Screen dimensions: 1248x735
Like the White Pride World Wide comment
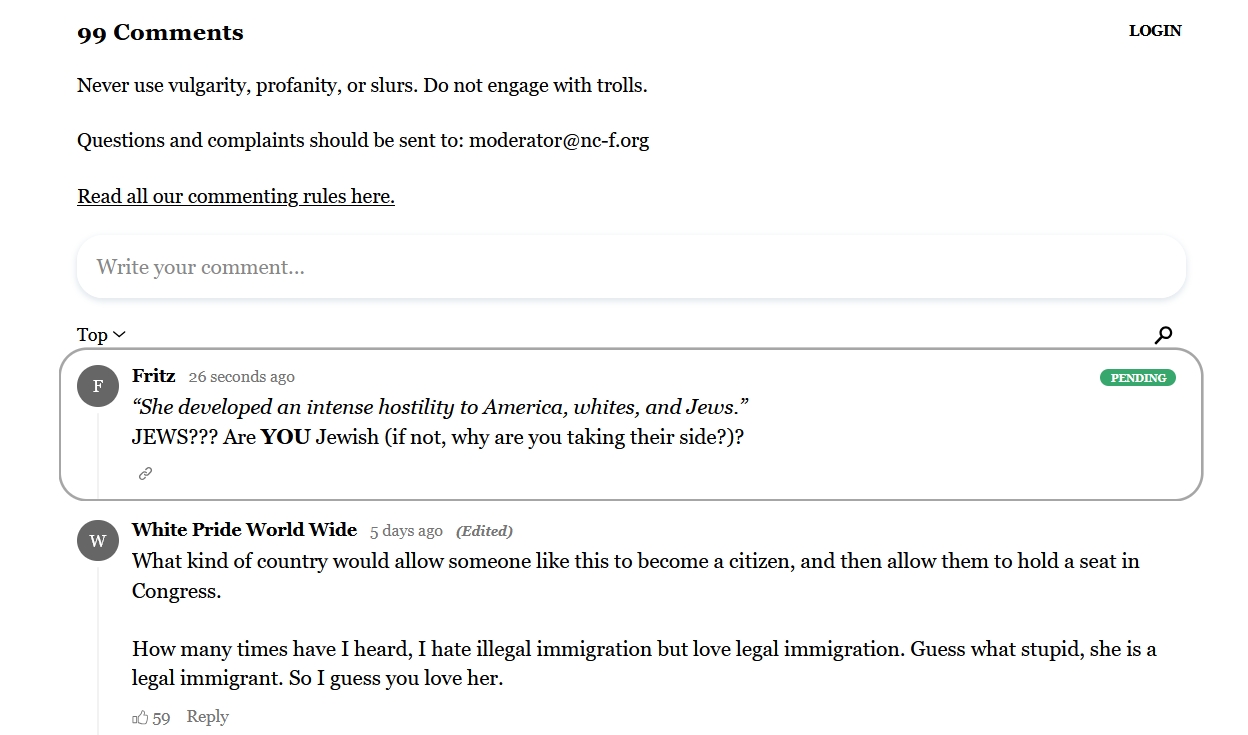click(x=140, y=718)
